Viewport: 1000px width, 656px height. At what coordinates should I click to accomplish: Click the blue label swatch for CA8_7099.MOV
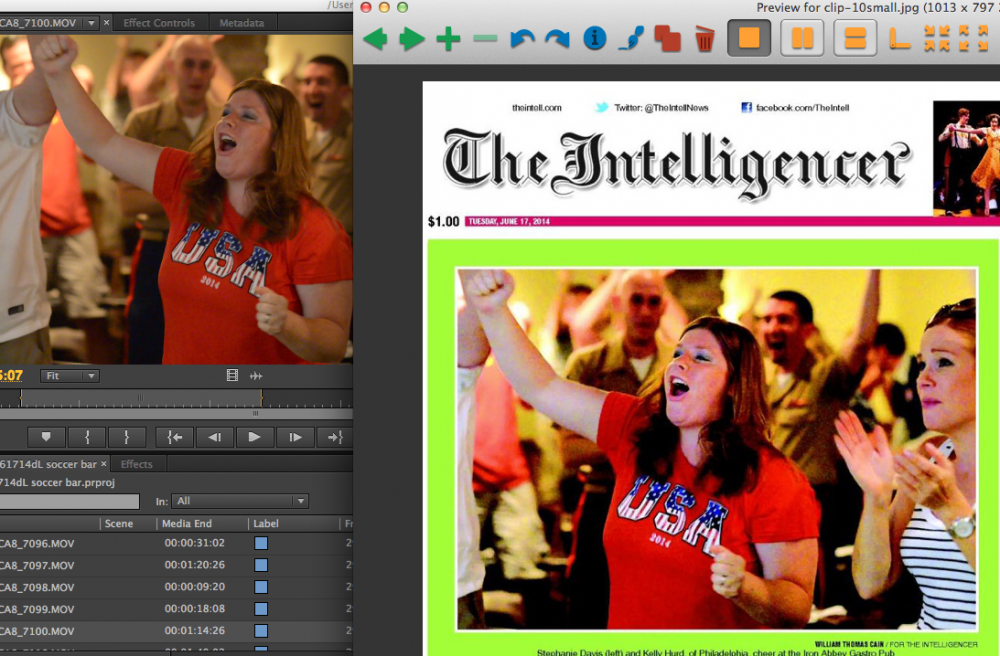(x=261, y=609)
